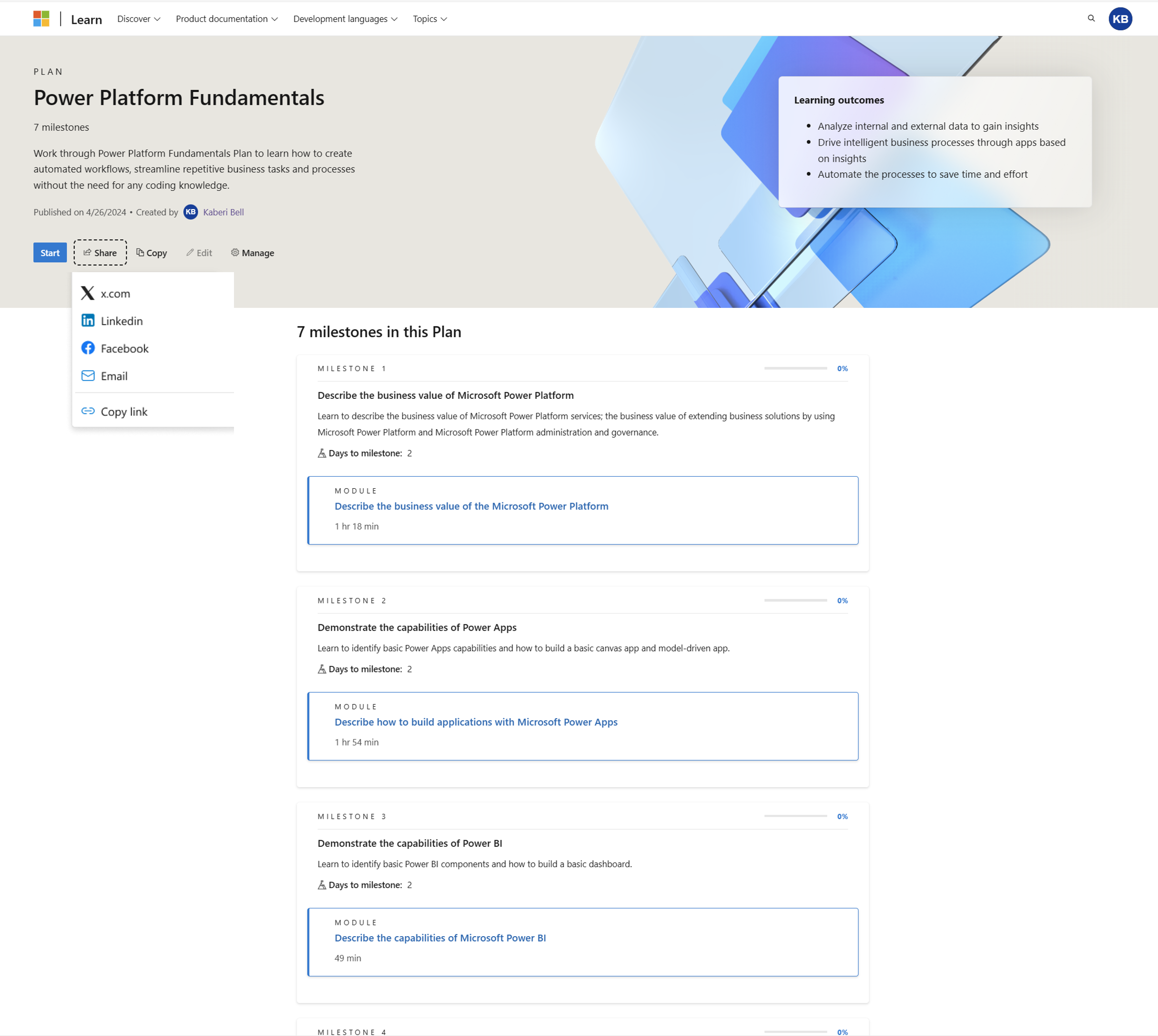Open Describe business value of Microsoft Power Platform module
Screen dimensions: 1158x1036
point(472,506)
